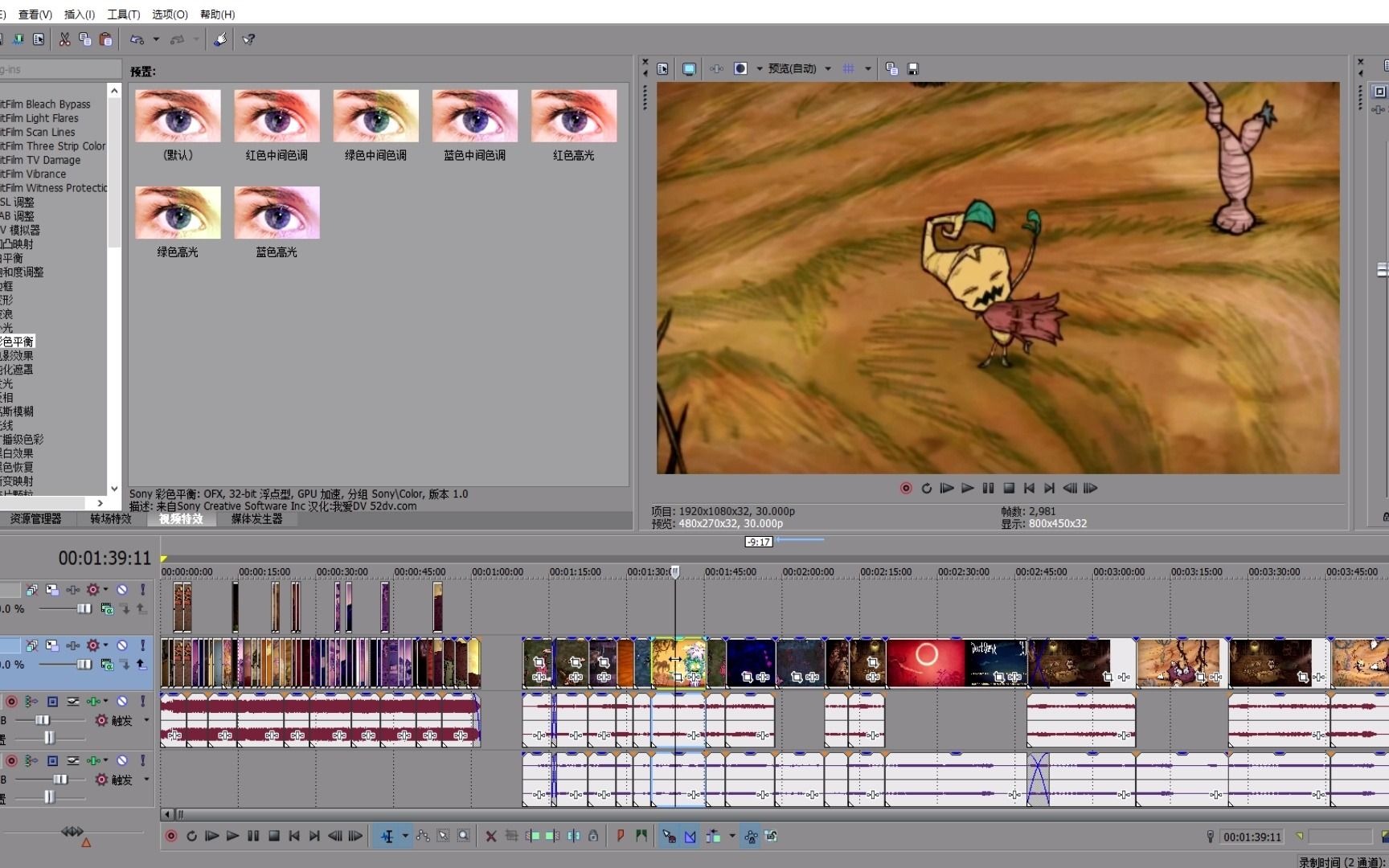Screen dimensions: 1389x868
Task: Toggle Ignore Event Grouping icon
Action: 772,836
